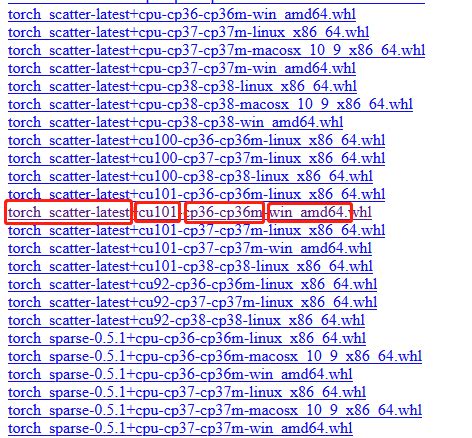Select torch_scatter-latest+cpu-cp38-cp38-linux_x86_64.whl link
Viewport: 472px width, 438px height.
tap(182, 86)
